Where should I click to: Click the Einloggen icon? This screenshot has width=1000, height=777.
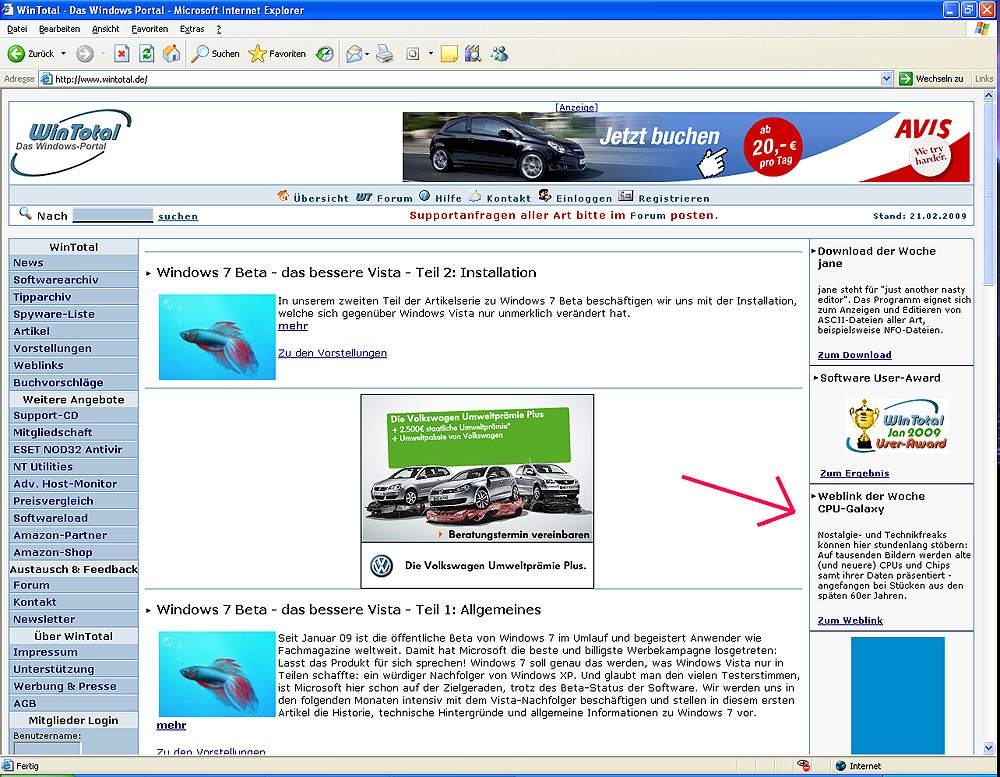pyautogui.click(x=545, y=195)
